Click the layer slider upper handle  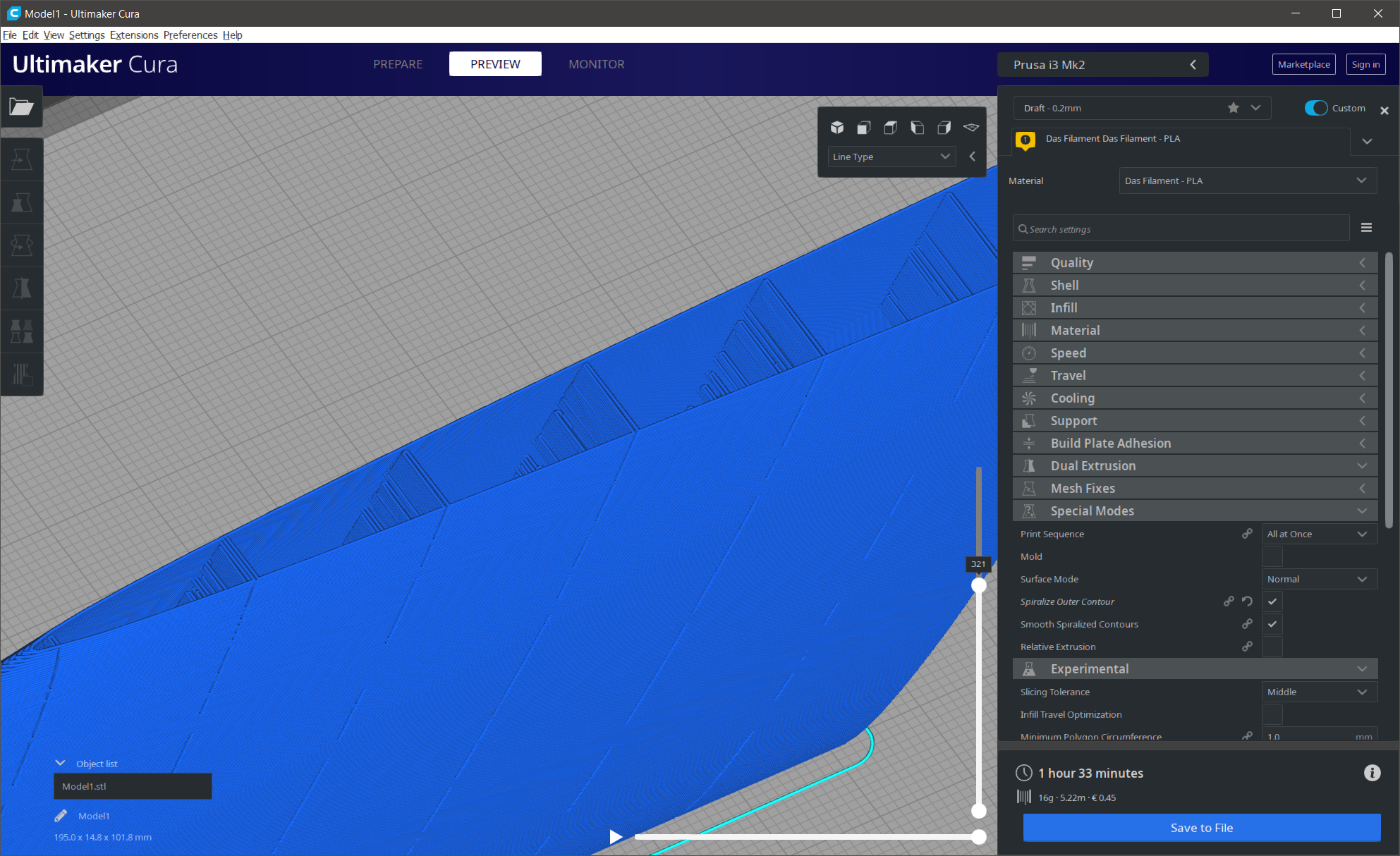click(x=979, y=585)
